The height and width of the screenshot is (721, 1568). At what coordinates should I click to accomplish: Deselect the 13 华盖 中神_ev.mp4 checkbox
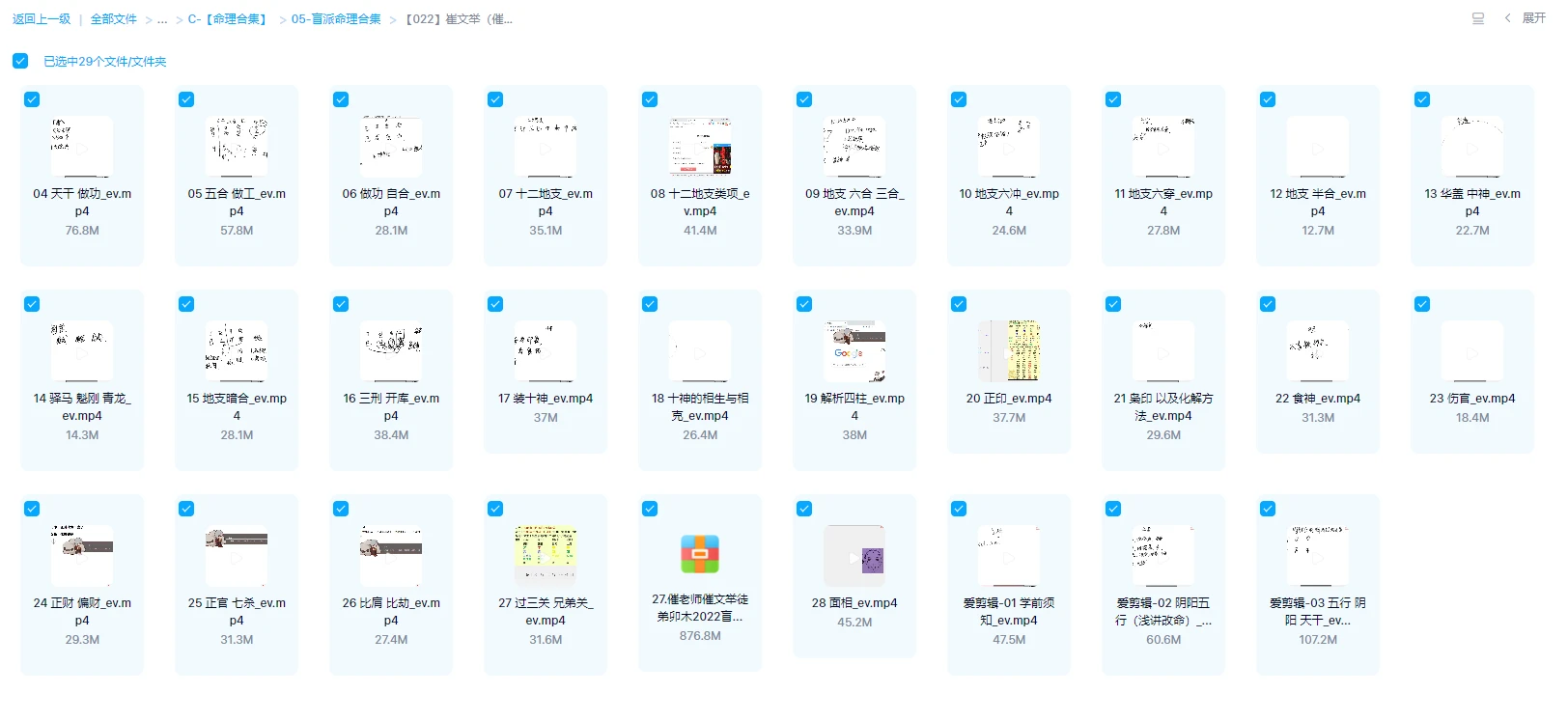(1422, 99)
